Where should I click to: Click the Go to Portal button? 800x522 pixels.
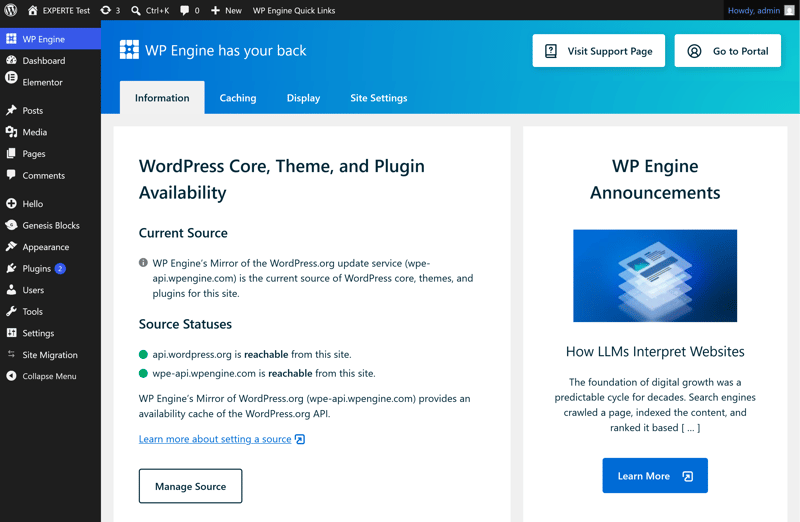(x=728, y=51)
